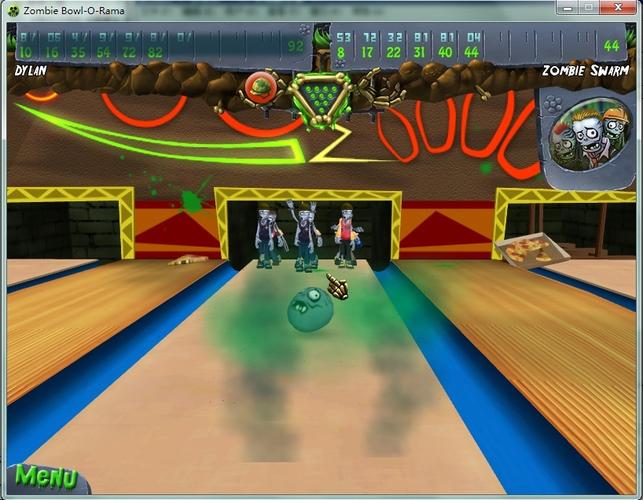
Task: Click the pizza slice on the left lane
Action: click(x=189, y=260)
